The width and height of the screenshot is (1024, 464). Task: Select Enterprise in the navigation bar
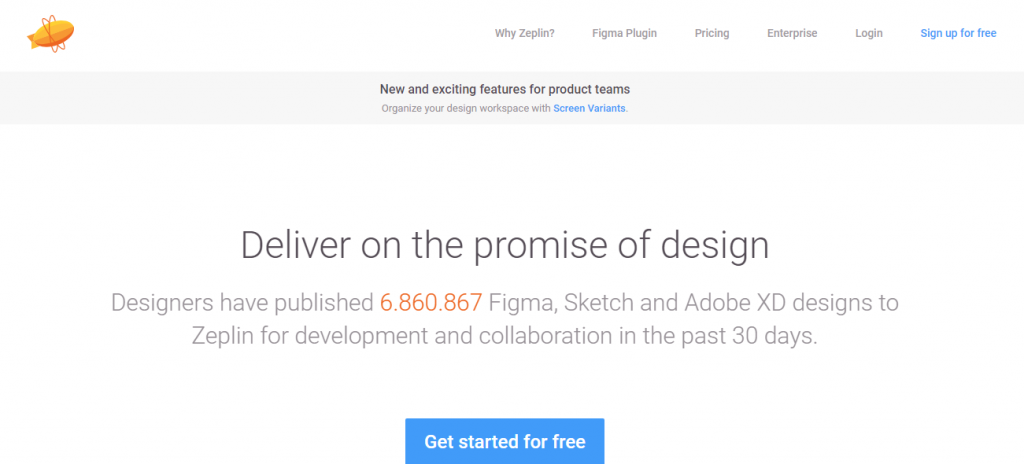(x=792, y=33)
